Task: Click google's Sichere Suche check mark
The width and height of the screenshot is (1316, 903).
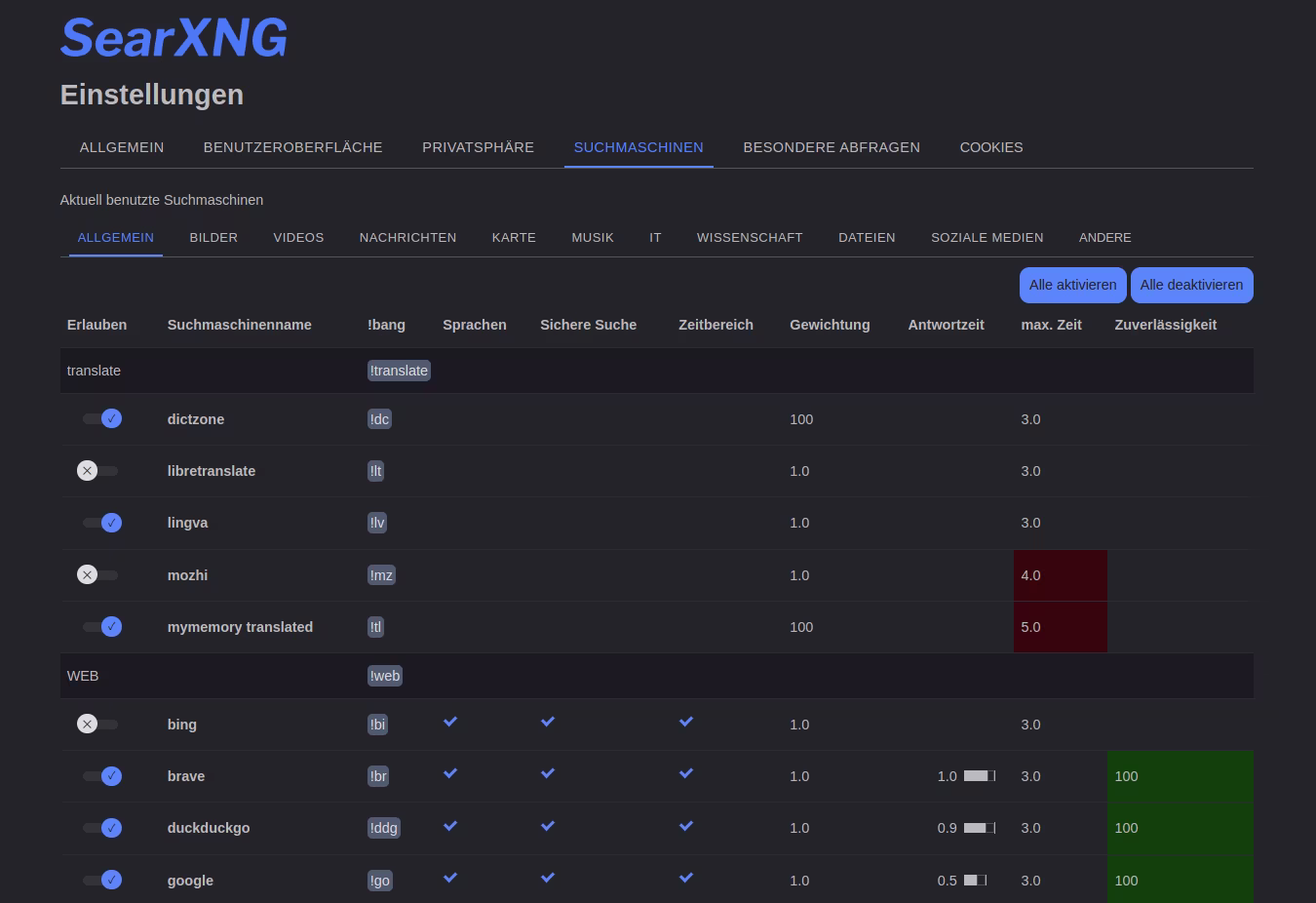Action: coord(548,878)
